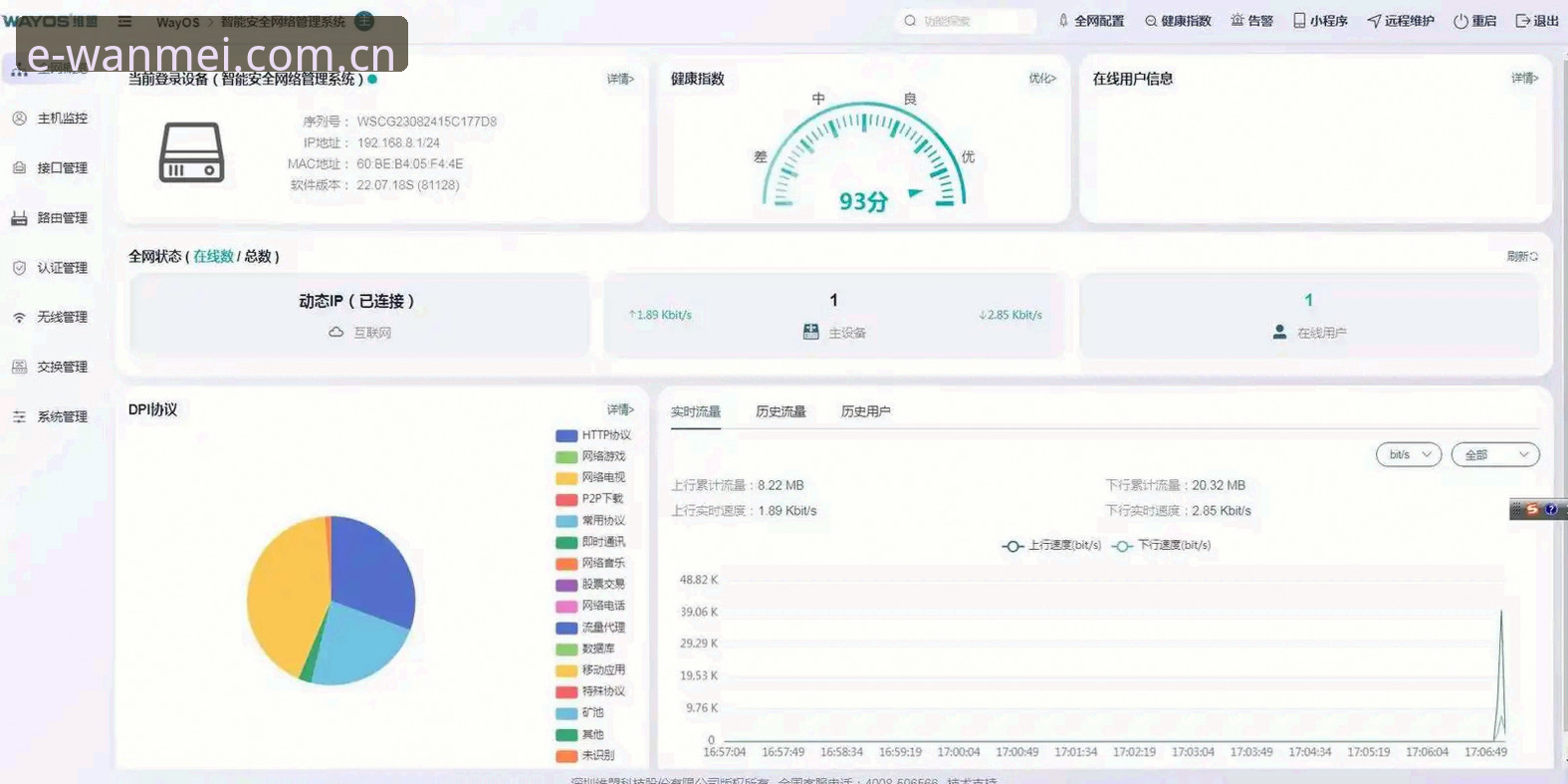
Task: Click the IP address 192.168.8.1/24
Action: (x=398, y=143)
